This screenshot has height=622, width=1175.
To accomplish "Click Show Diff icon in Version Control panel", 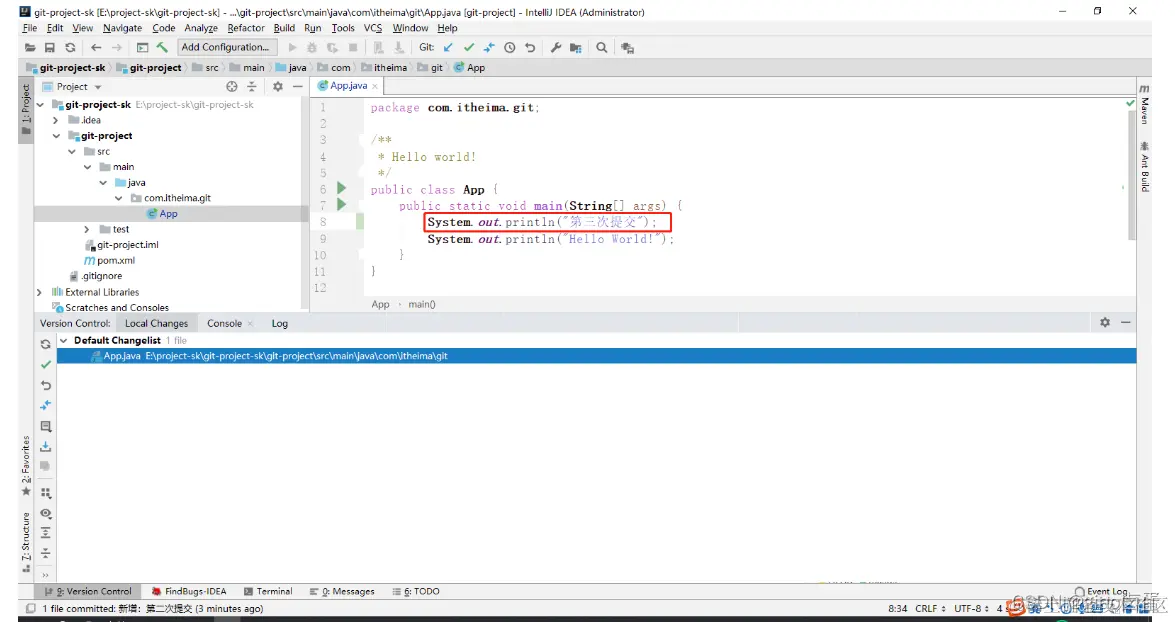I will pos(46,405).
